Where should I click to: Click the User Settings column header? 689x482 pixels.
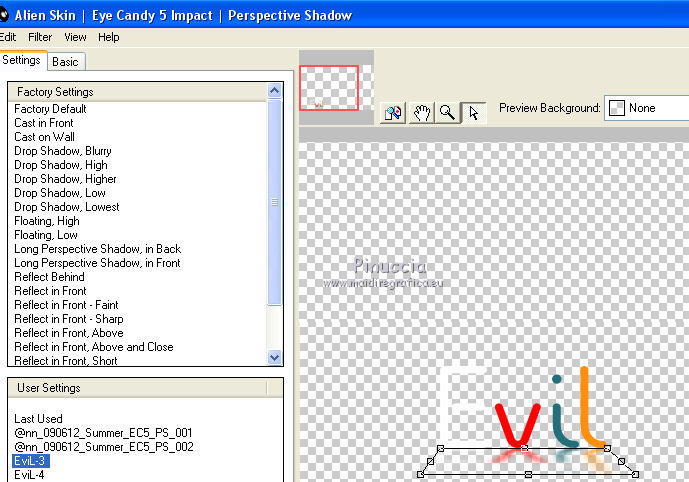click(137, 388)
